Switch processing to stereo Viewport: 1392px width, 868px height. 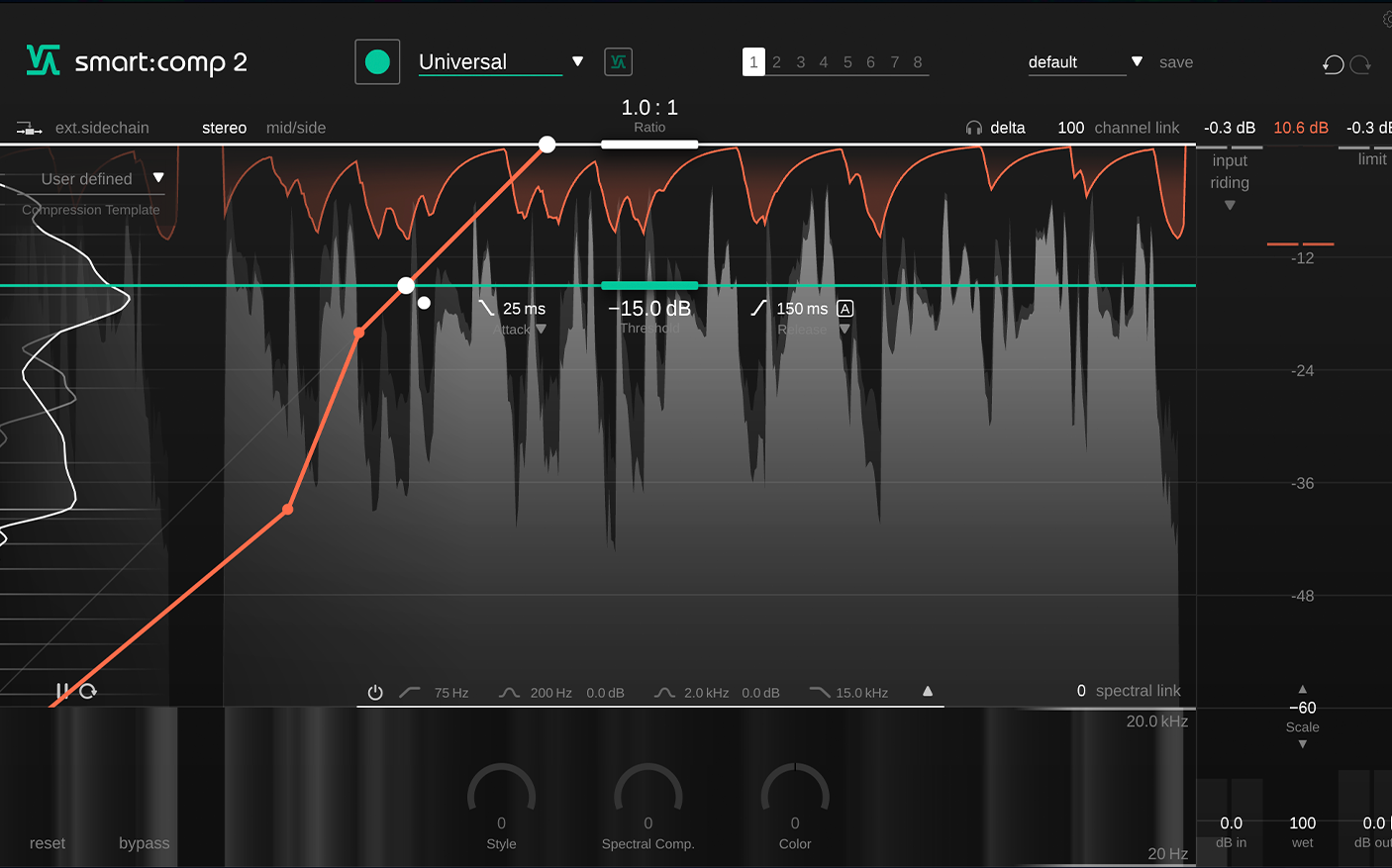point(225,128)
